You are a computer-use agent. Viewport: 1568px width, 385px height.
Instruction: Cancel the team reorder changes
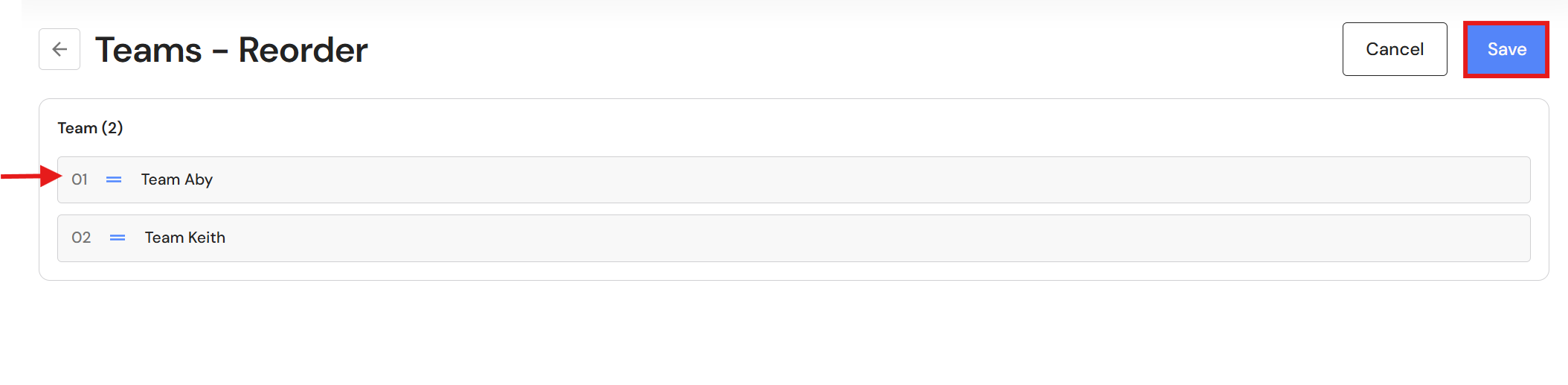[x=1395, y=49]
